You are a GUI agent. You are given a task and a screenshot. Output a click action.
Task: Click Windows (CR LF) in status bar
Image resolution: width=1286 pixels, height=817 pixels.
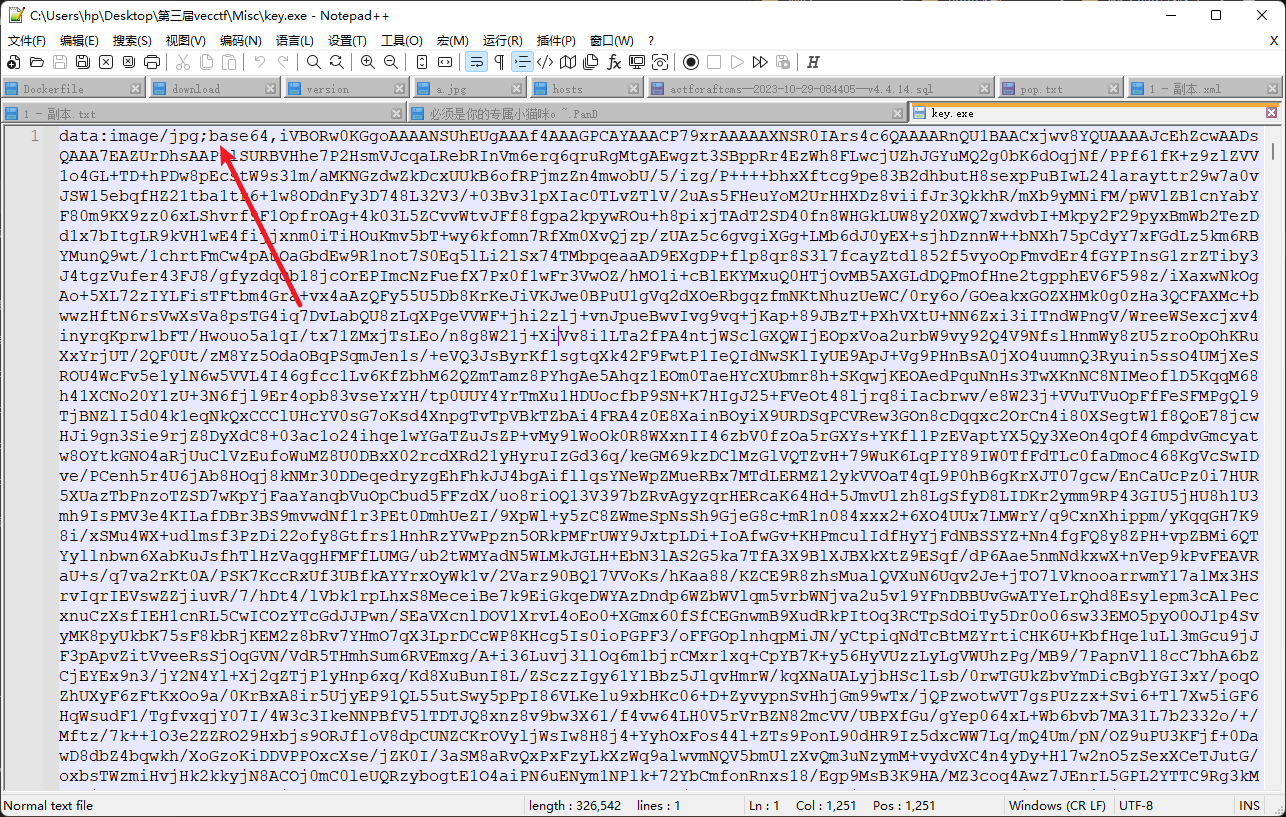click(x=1057, y=805)
